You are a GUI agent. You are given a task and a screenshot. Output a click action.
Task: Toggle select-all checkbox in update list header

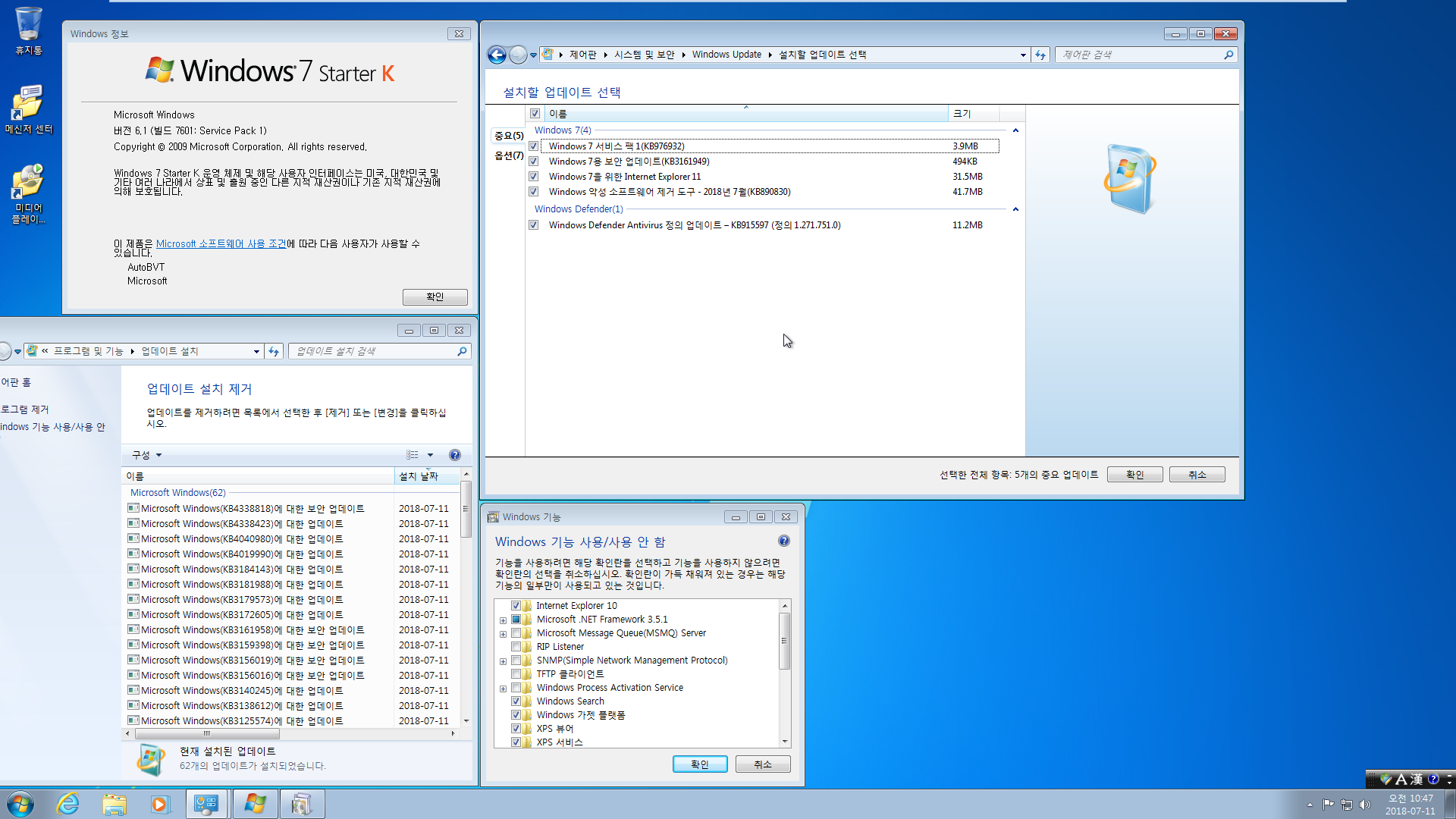(x=535, y=114)
